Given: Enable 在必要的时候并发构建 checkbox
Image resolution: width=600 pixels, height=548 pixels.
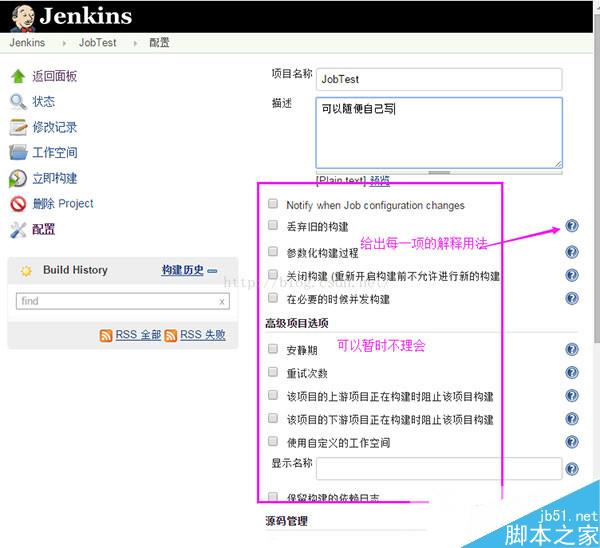Looking at the screenshot, I should [273, 297].
